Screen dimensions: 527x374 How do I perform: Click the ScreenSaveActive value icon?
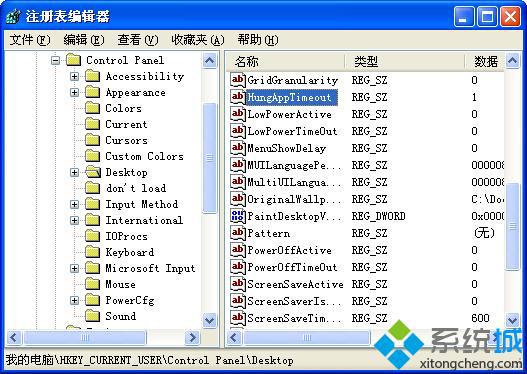(238, 284)
